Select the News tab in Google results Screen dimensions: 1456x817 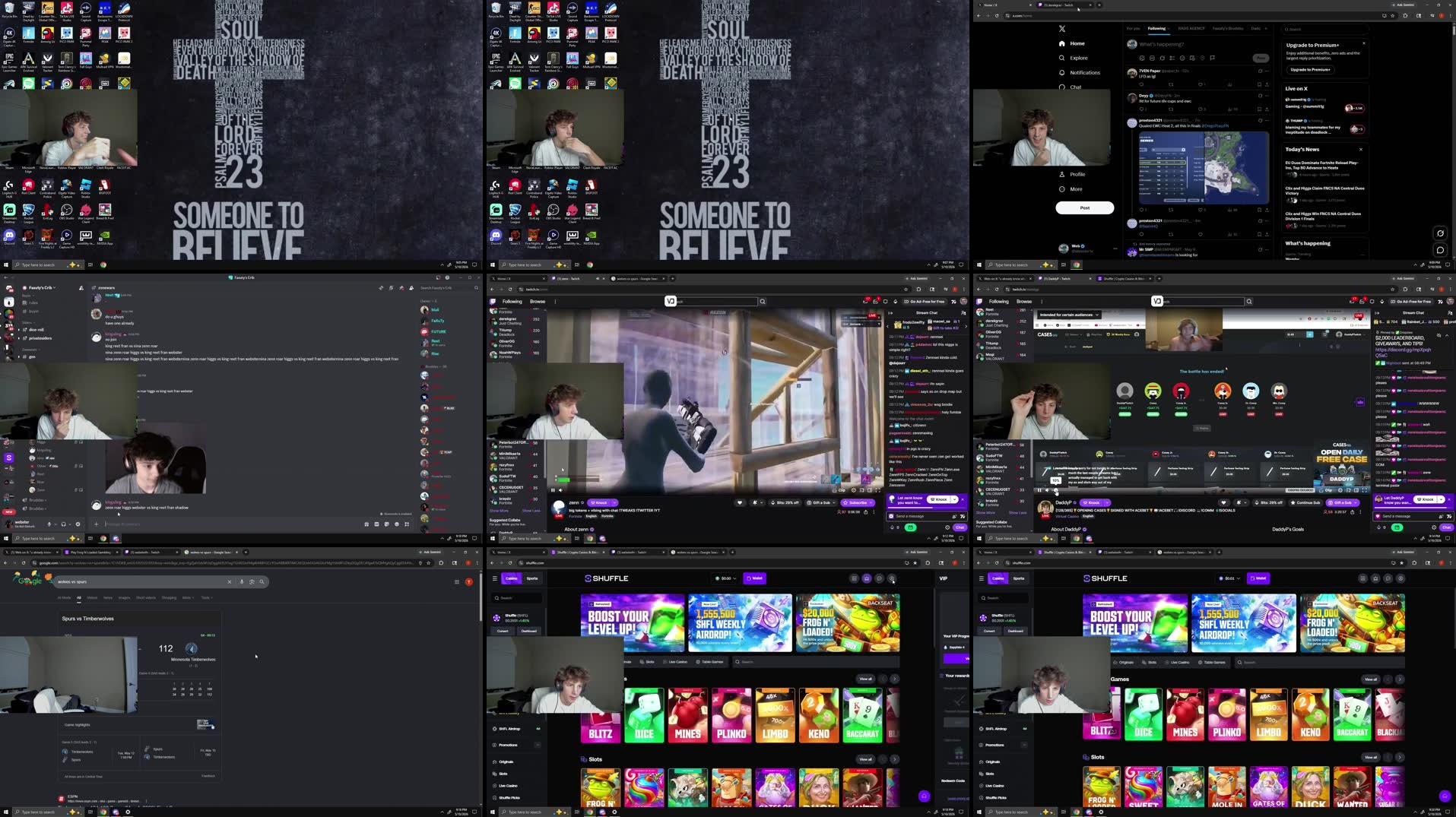(x=107, y=597)
